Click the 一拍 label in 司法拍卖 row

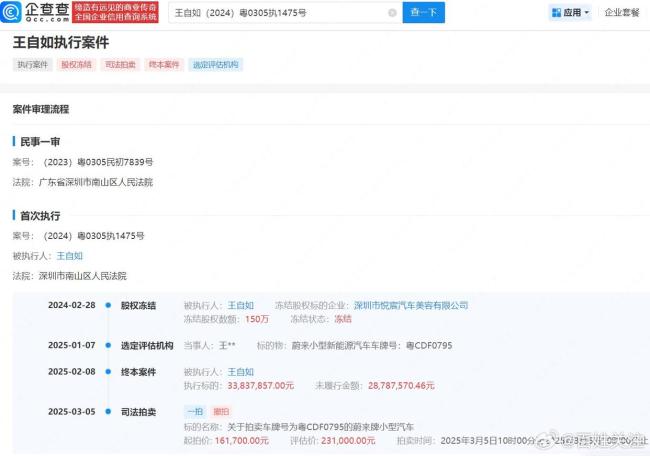click(x=195, y=412)
